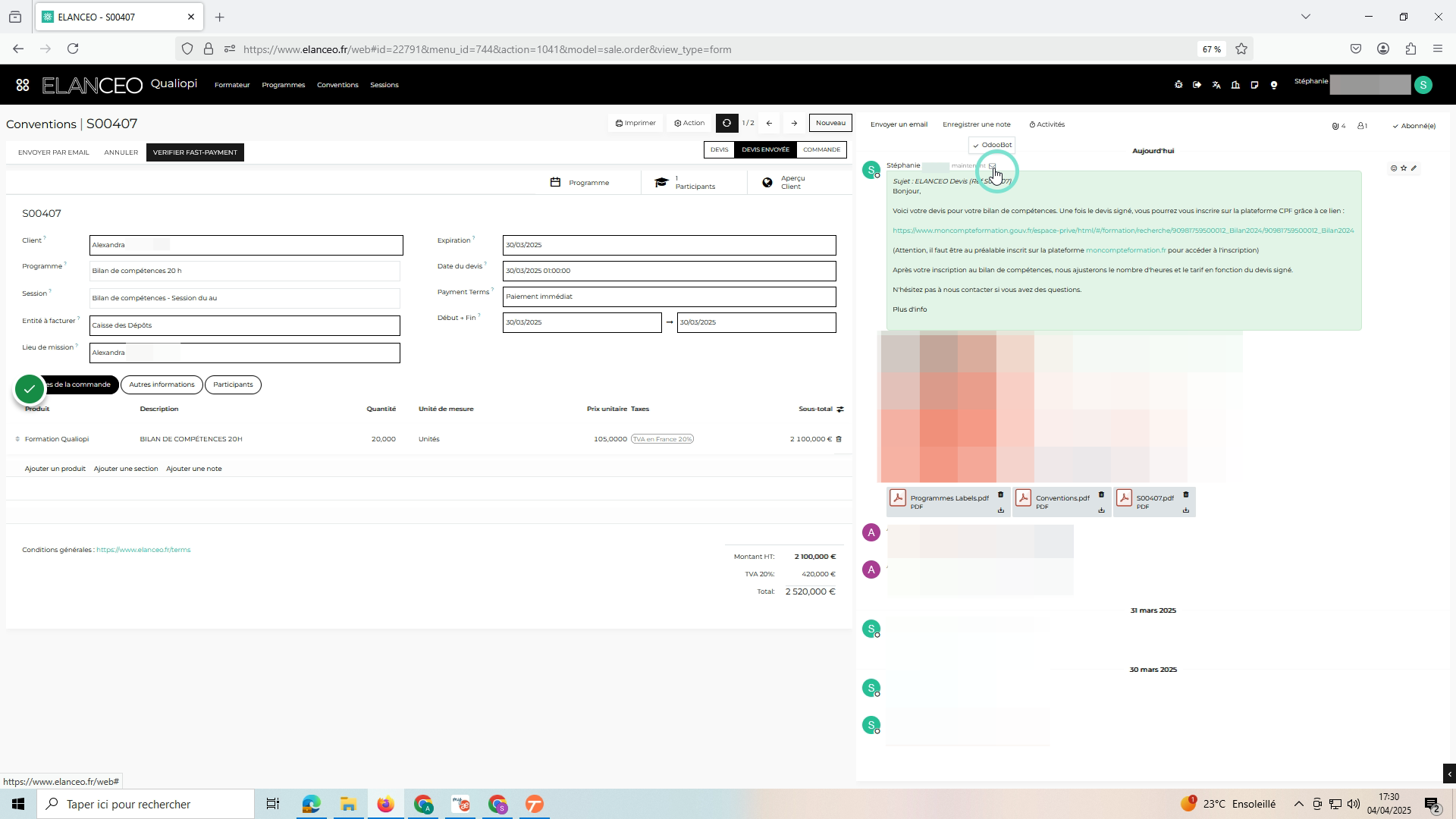
Task: Switch to the Autres informations tab
Action: point(162,384)
